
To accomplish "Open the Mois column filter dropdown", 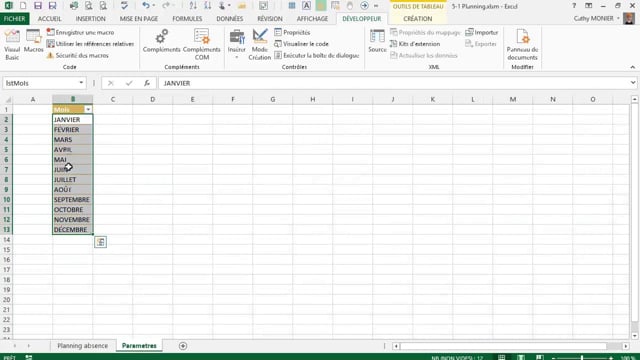I will pos(88,109).
